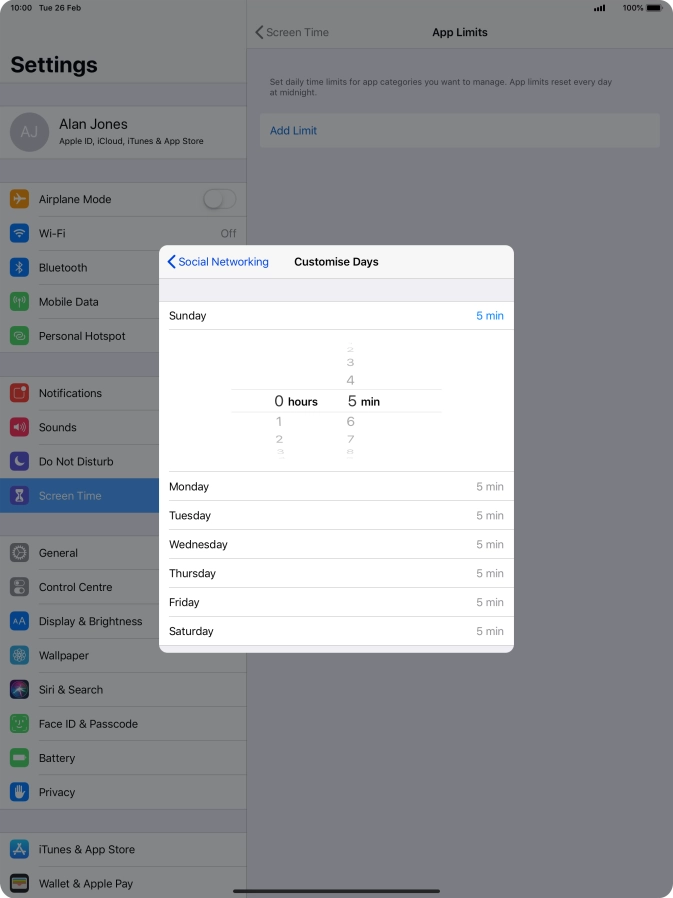The image size is (673, 898).
Task: Select 1 in the hours picker
Action: pyautogui.click(x=279, y=422)
